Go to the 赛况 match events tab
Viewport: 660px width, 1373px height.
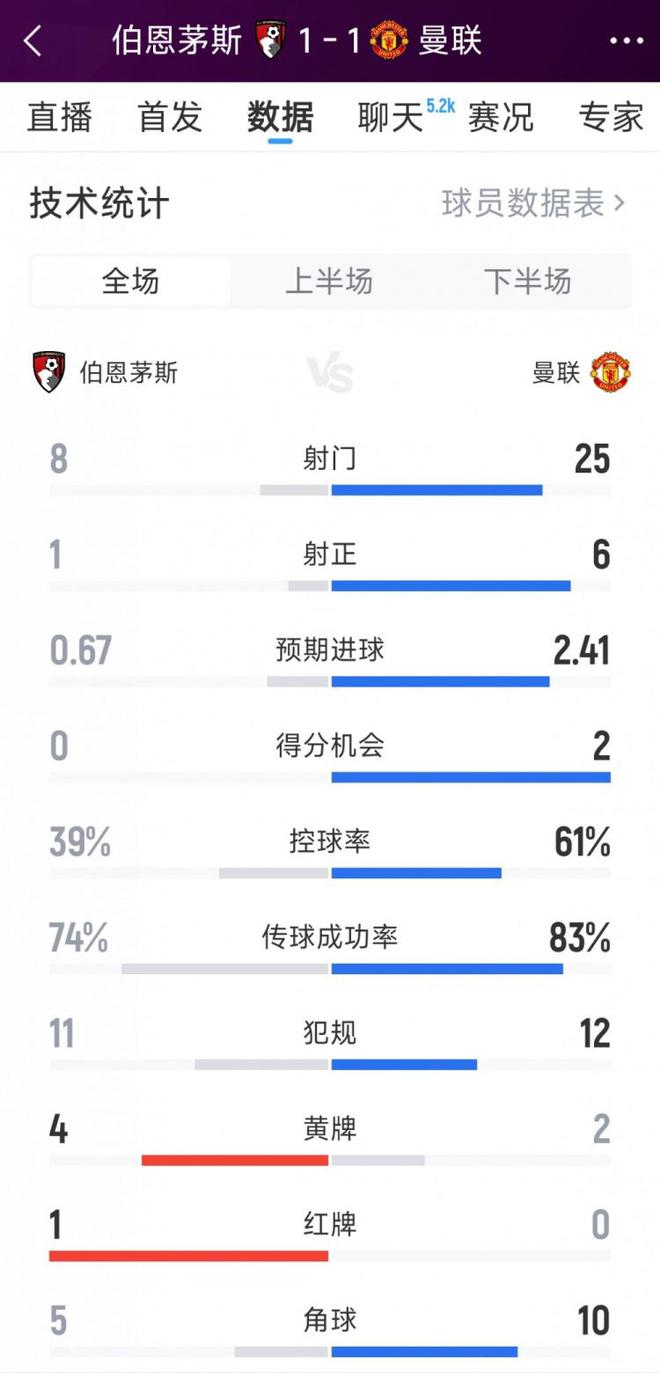(x=500, y=118)
